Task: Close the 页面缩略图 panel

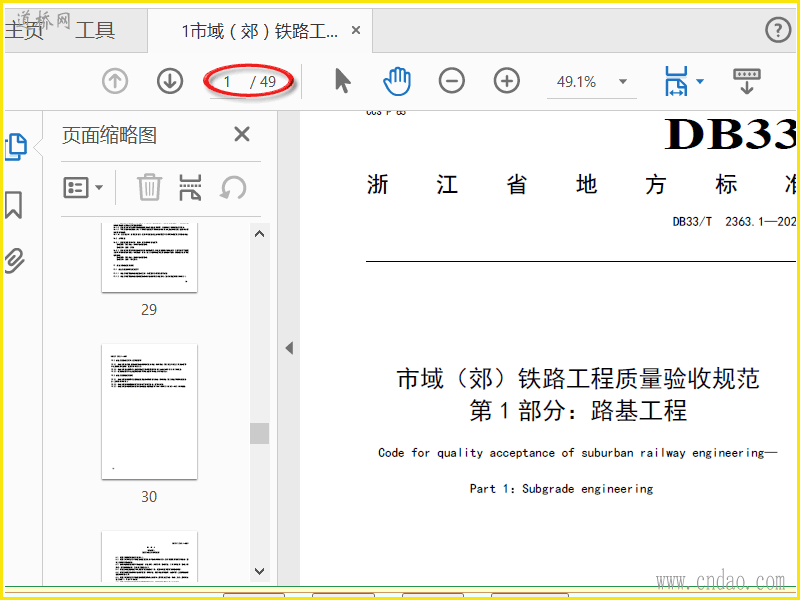Action: coord(241,135)
